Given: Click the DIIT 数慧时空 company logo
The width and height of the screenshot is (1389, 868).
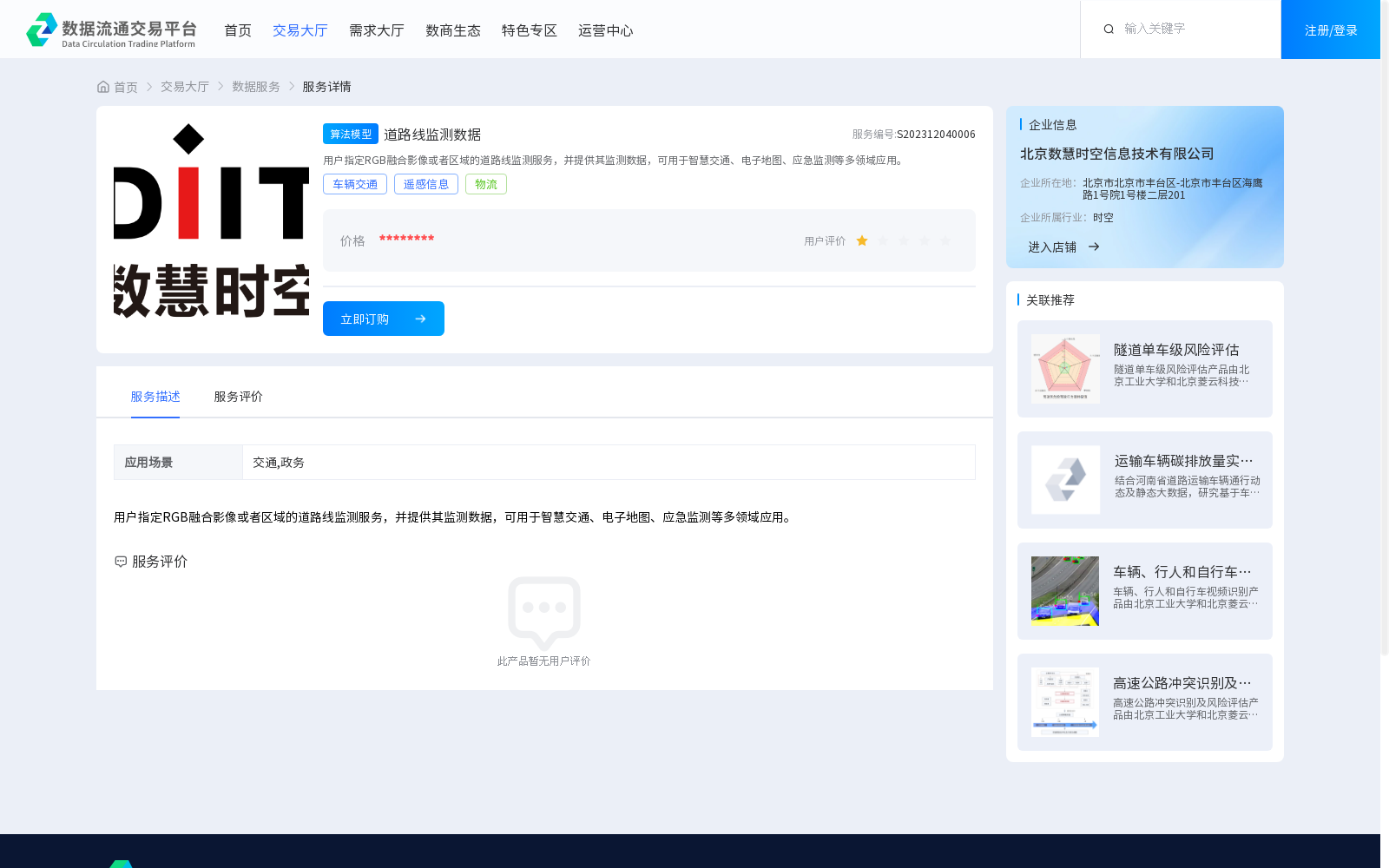Looking at the screenshot, I should click(x=211, y=220).
